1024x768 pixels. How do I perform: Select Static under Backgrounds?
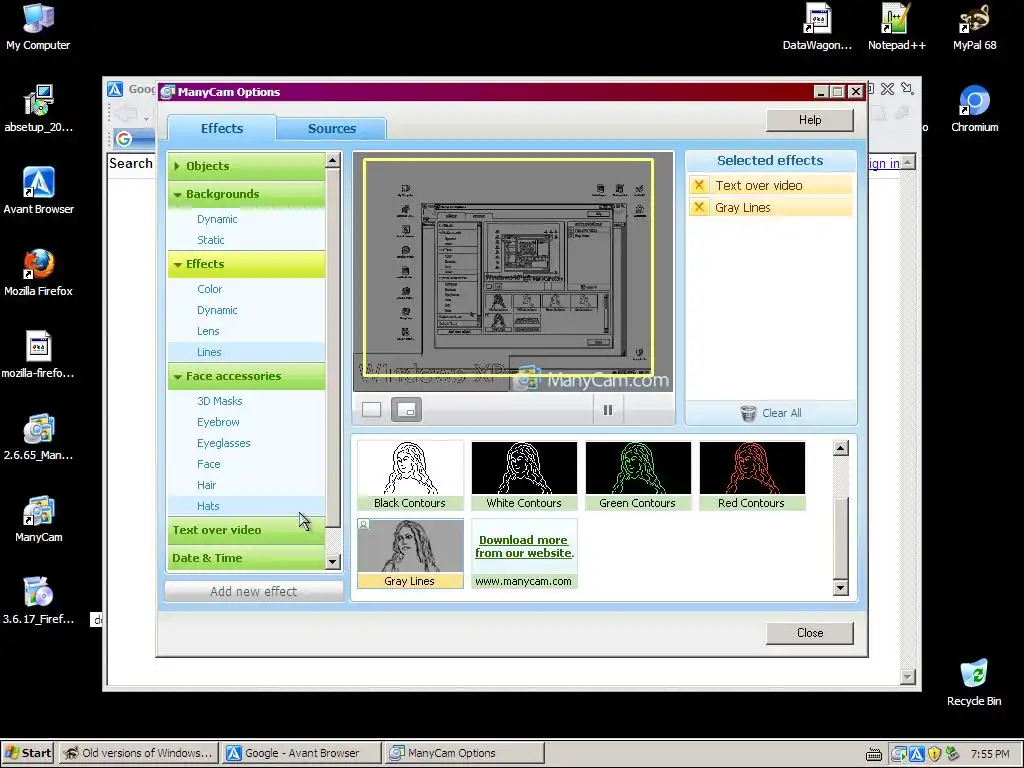(211, 240)
